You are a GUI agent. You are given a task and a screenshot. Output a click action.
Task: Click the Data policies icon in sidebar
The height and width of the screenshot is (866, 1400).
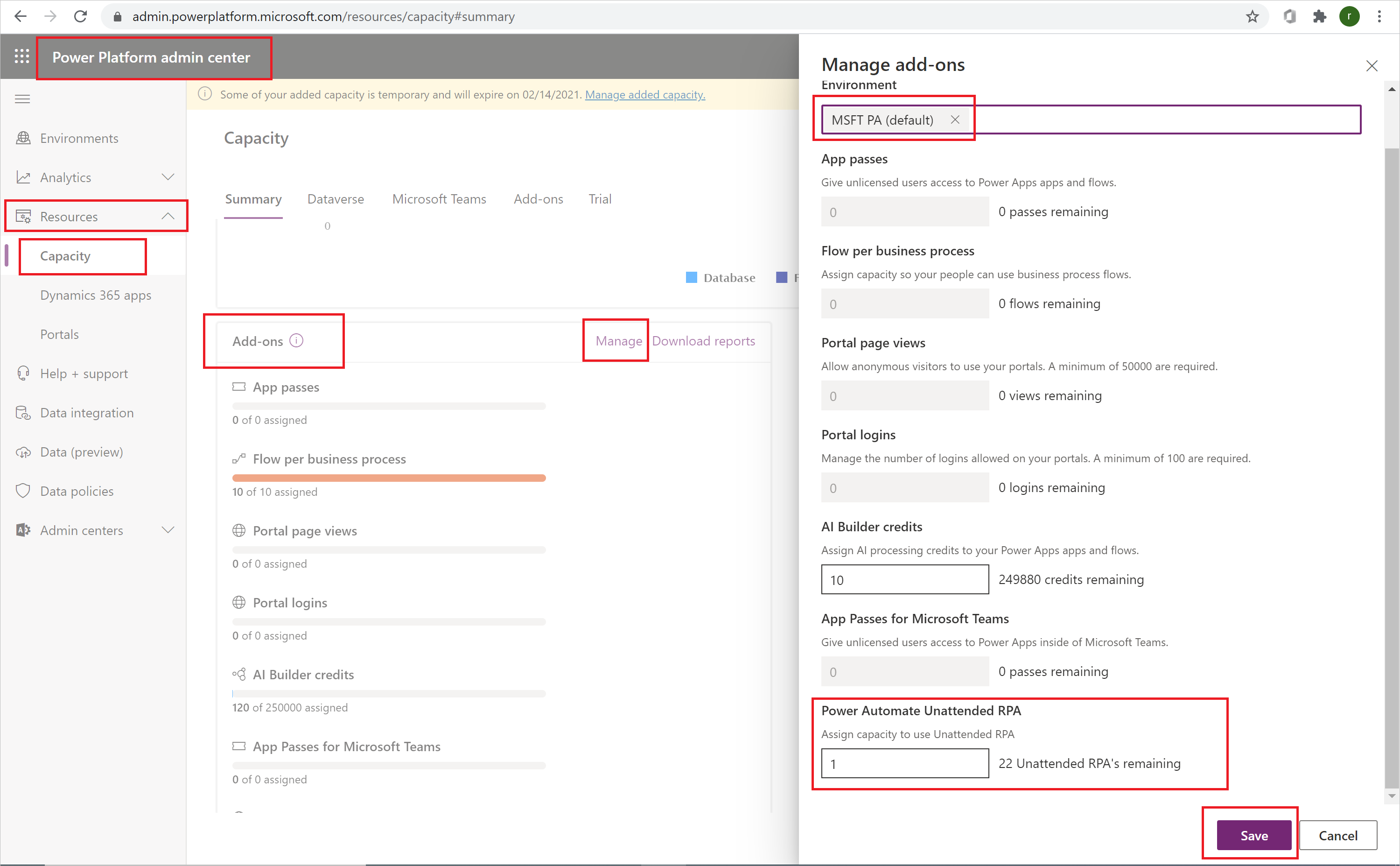(21, 491)
